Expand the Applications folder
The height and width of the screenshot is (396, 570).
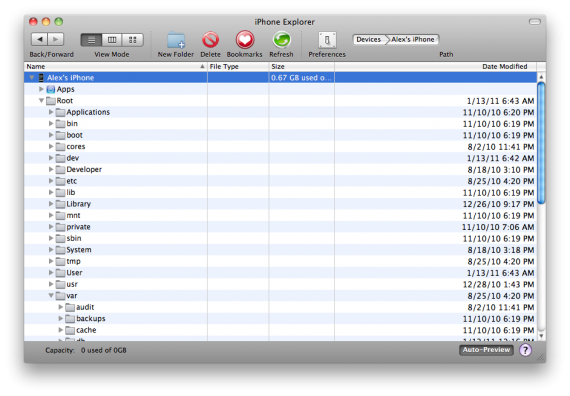(51, 112)
